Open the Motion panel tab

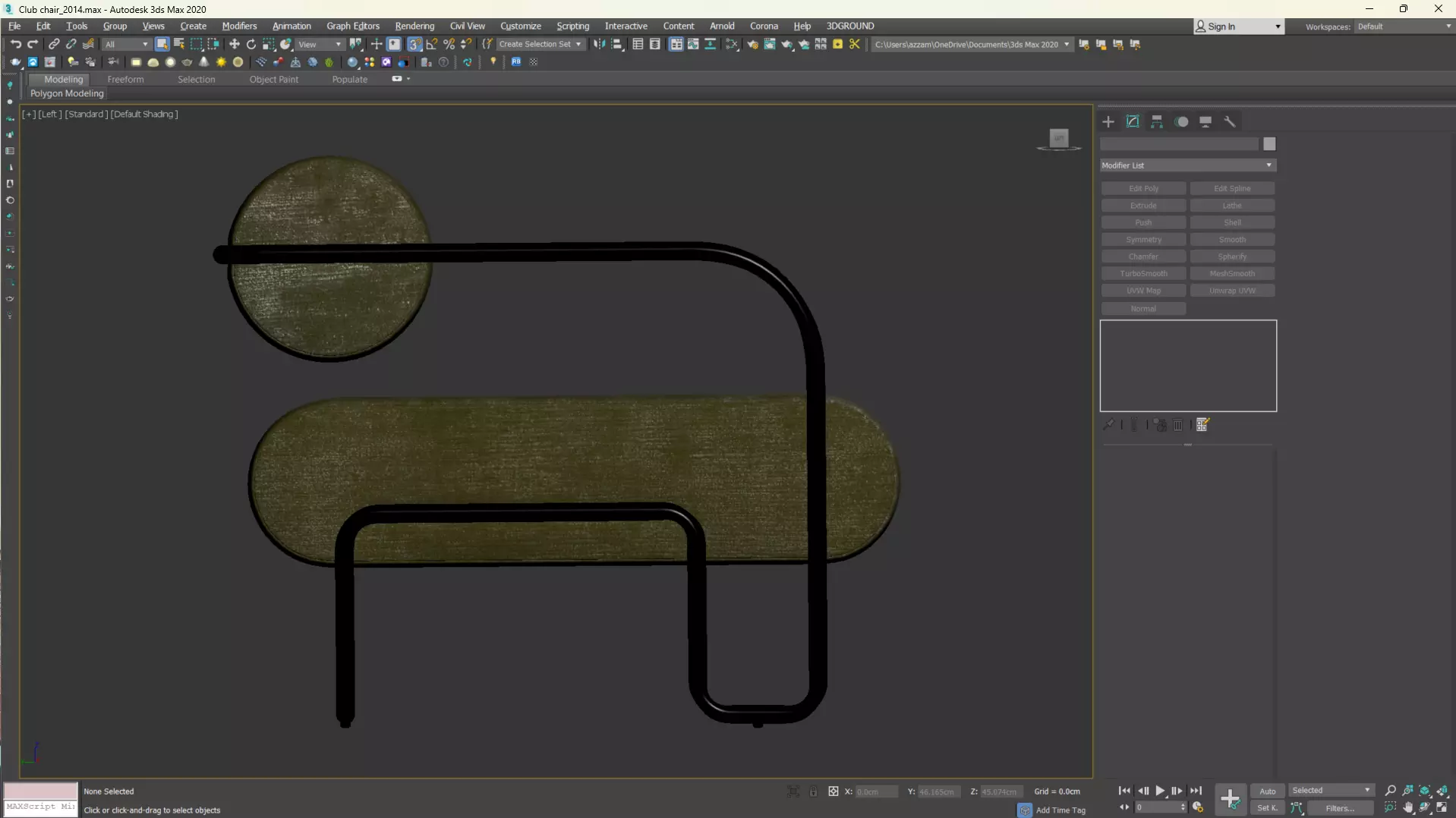pyautogui.click(x=1182, y=121)
